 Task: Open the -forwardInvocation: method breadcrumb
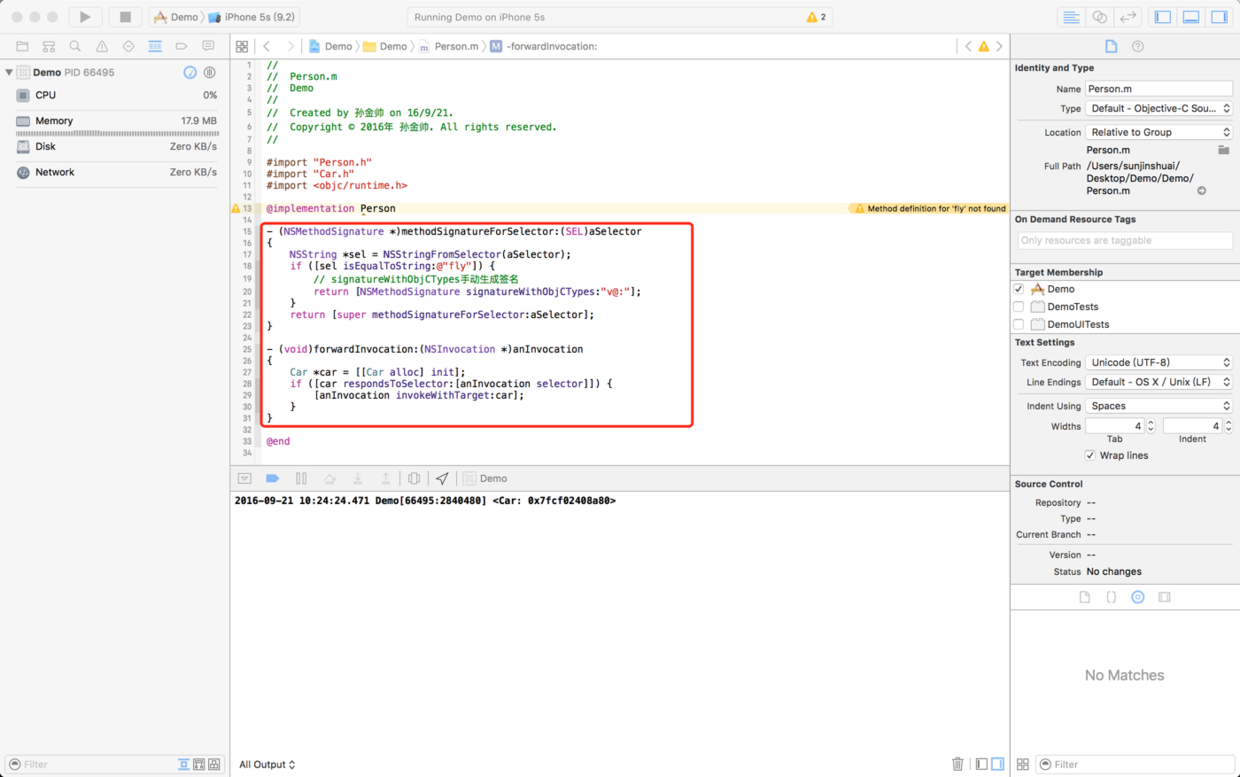[x=543, y=46]
